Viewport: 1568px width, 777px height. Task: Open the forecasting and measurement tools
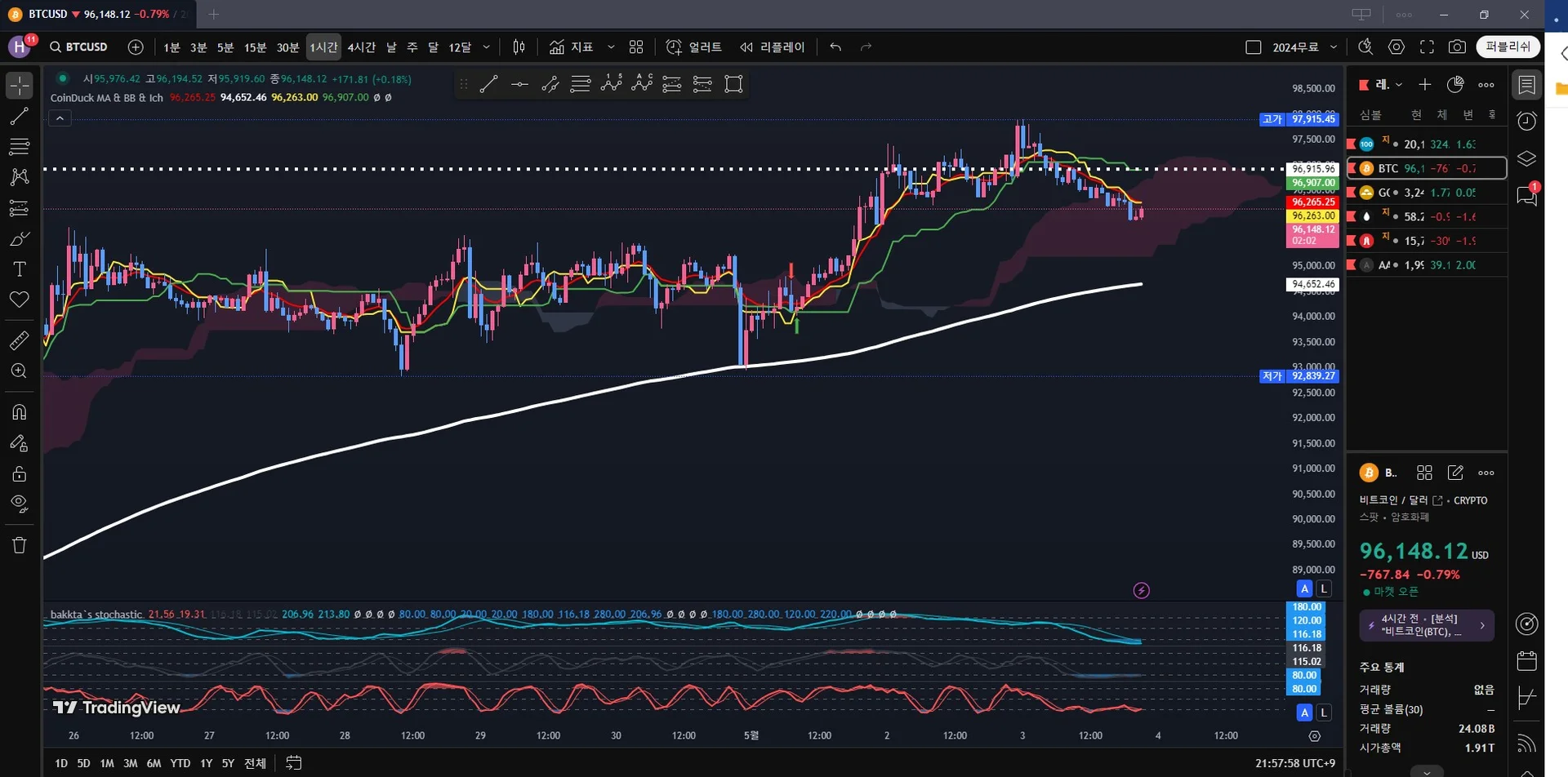click(19, 208)
